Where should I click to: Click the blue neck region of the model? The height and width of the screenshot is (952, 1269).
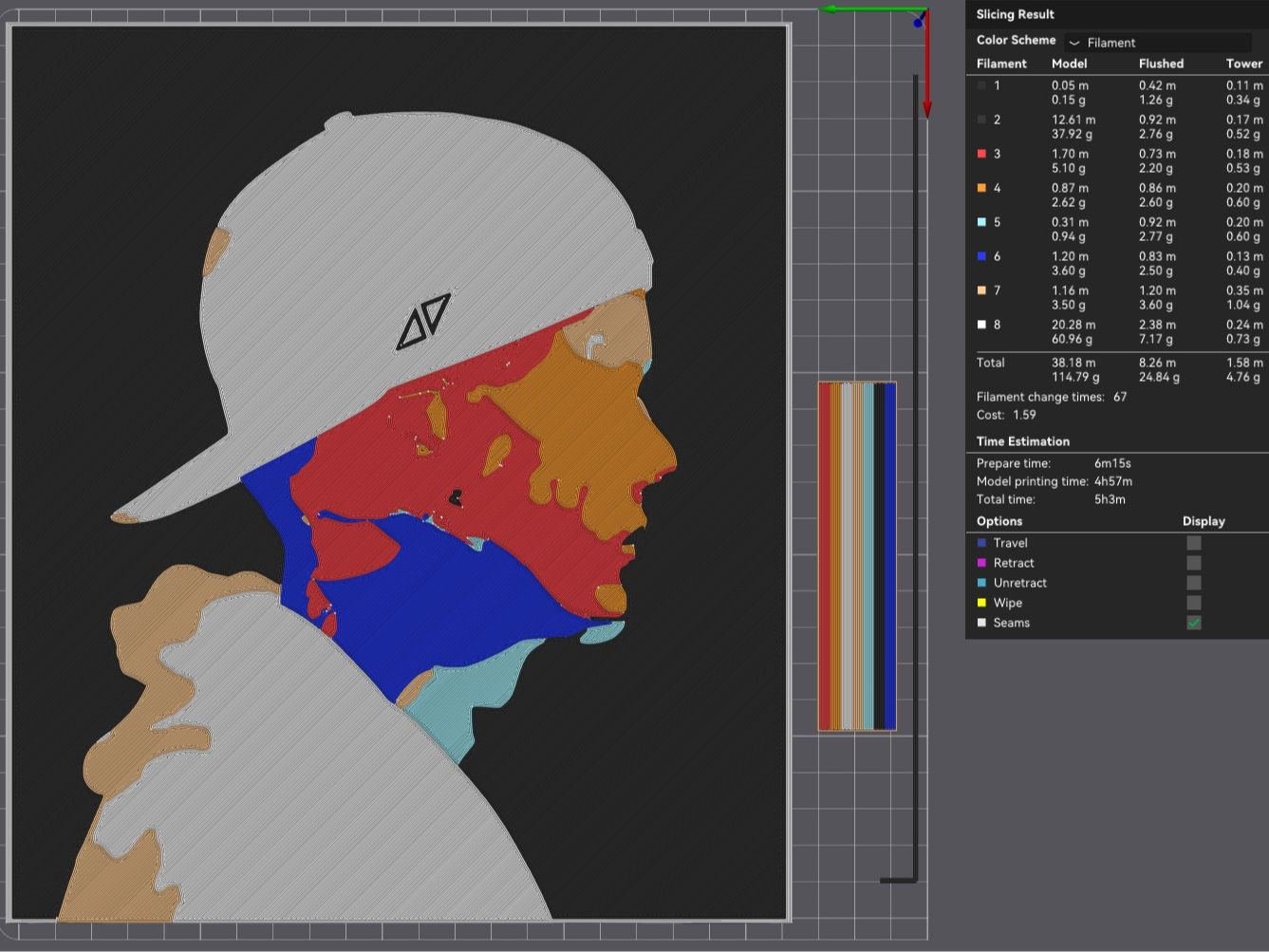[456, 598]
